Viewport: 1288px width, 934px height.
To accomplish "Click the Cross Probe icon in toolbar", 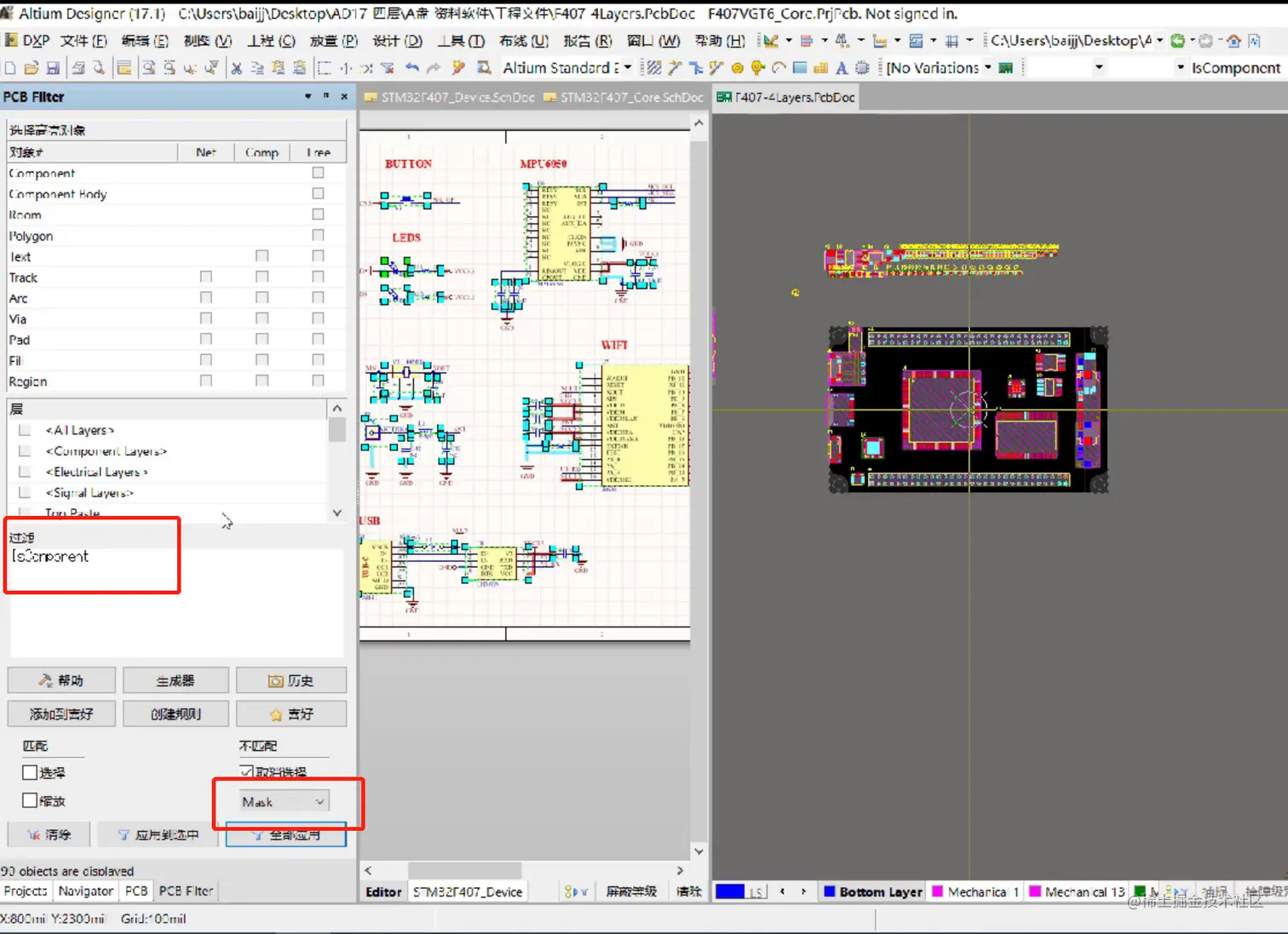I will pyautogui.click(x=458, y=68).
